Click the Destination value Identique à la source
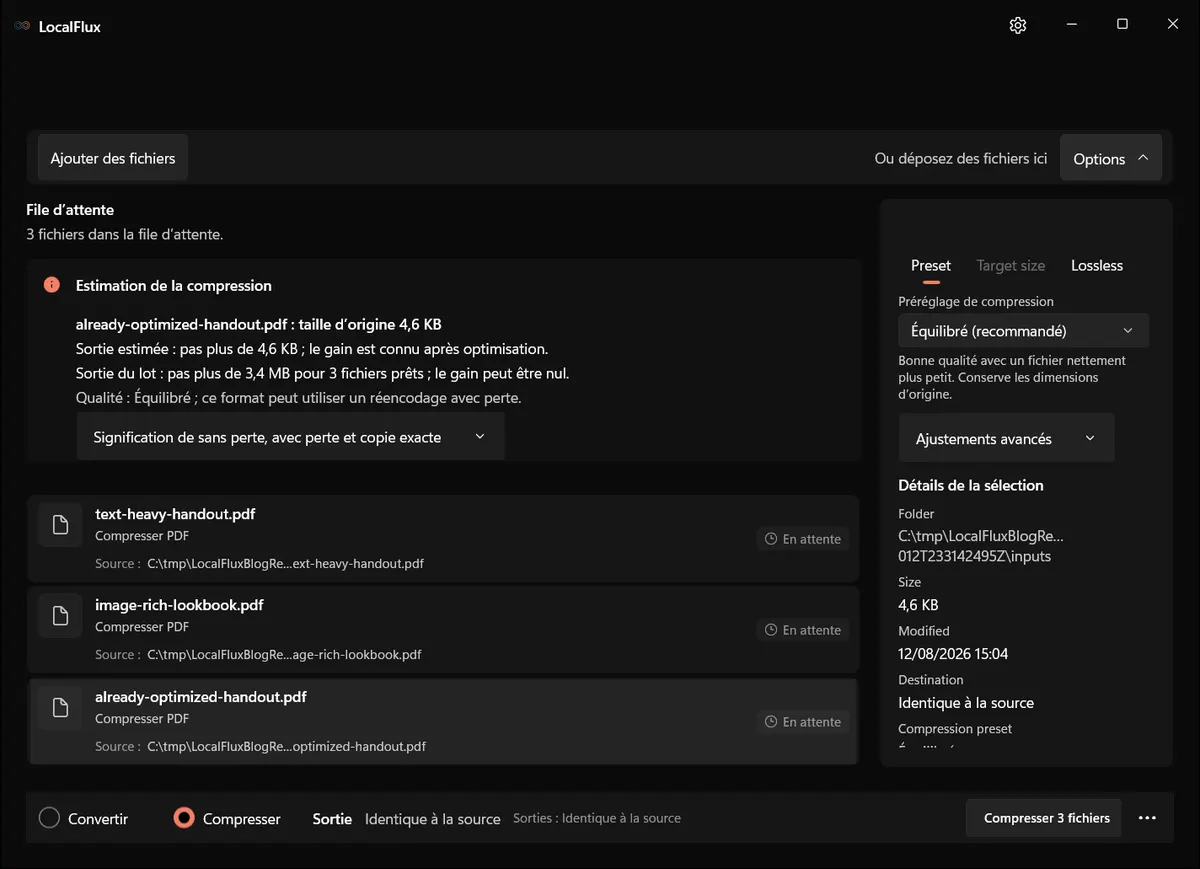The image size is (1200, 869). (x=966, y=703)
